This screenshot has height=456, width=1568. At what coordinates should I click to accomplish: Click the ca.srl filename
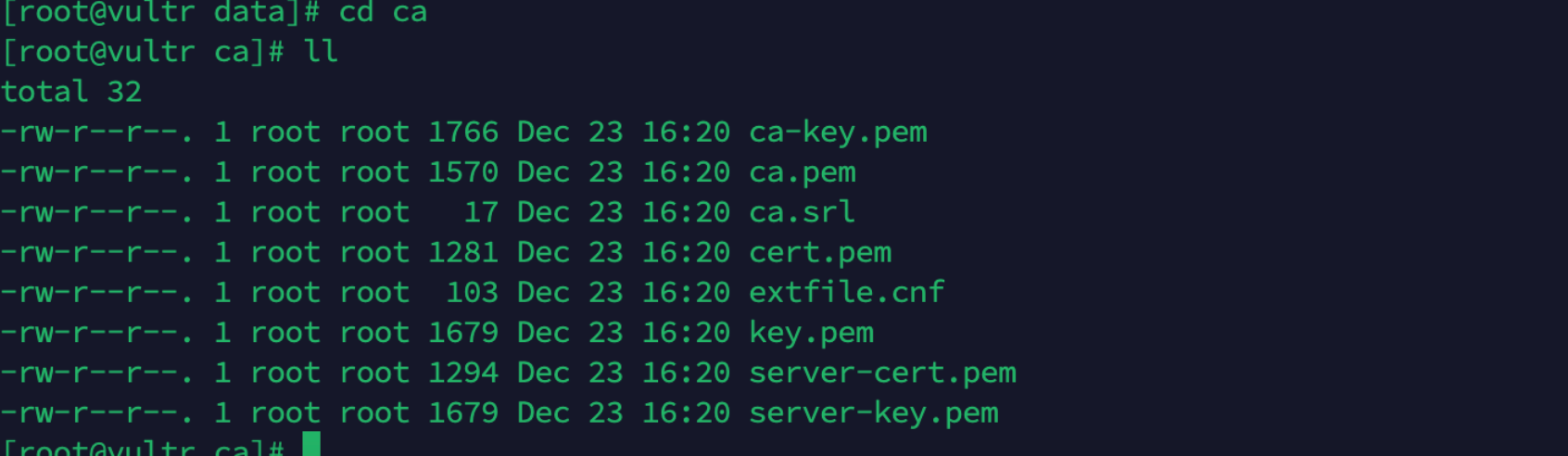click(x=803, y=212)
